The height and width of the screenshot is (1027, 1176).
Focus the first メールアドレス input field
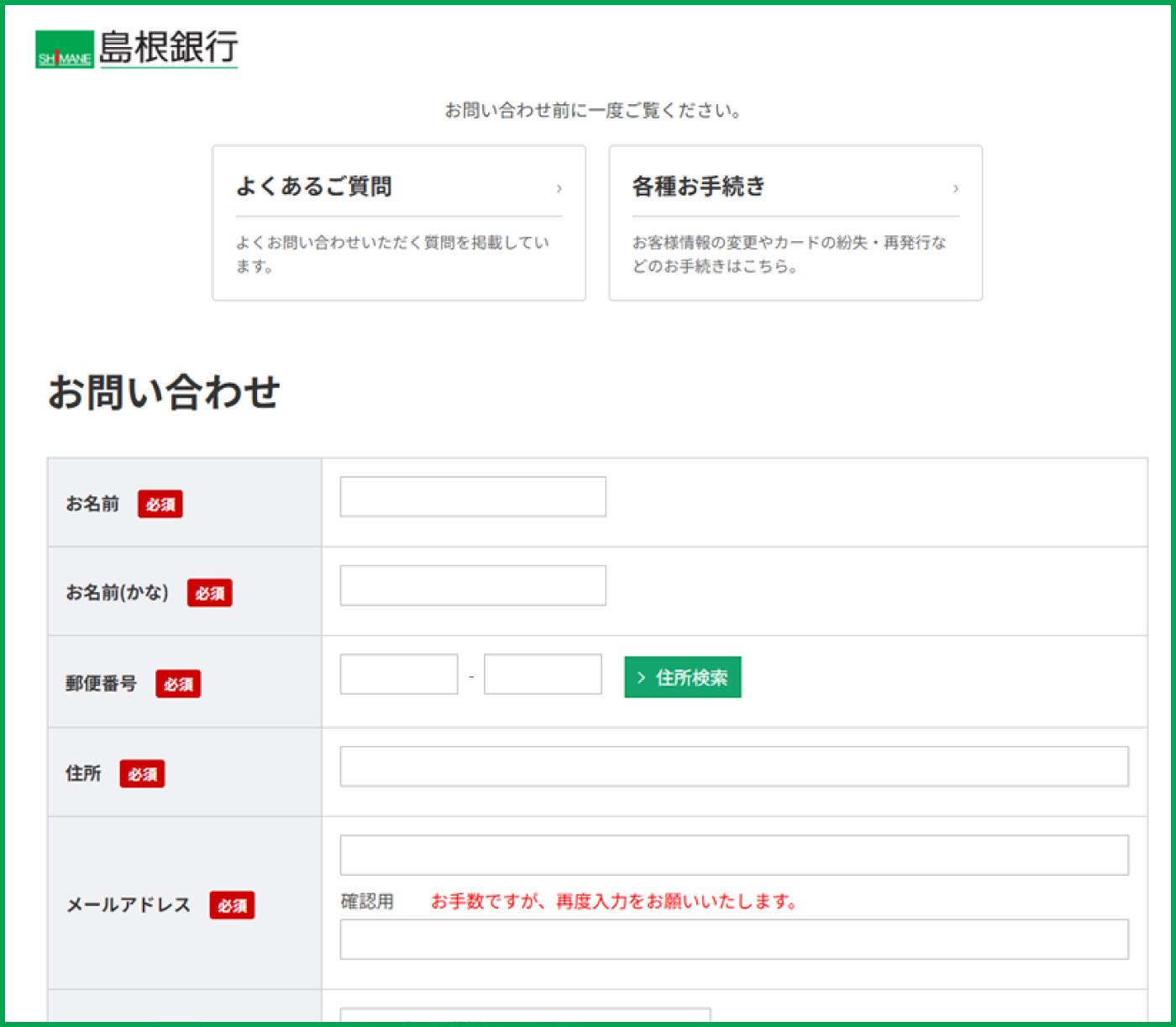tap(734, 855)
